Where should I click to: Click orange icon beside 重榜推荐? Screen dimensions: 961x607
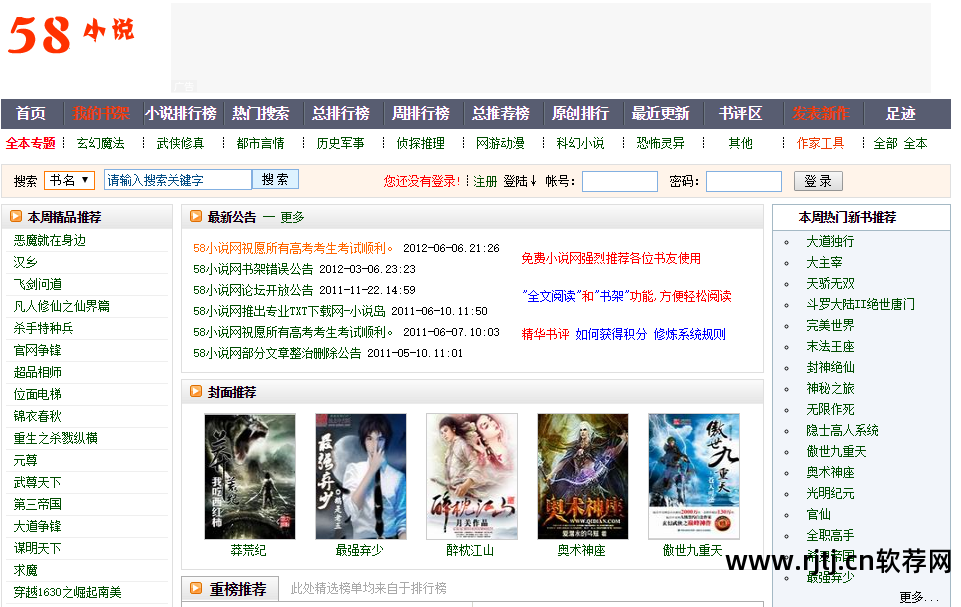tap(196, 589)
